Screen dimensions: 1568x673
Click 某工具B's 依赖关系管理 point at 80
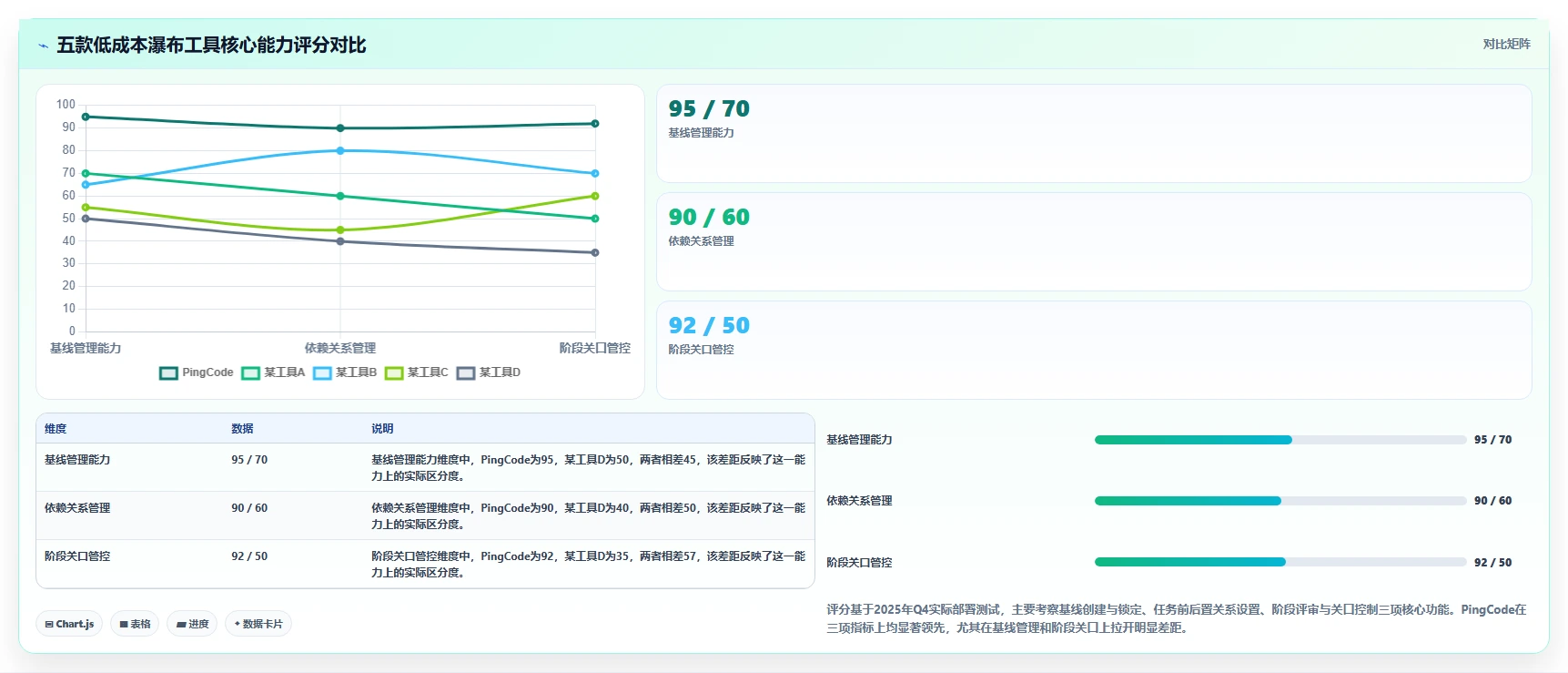pyautogui.click(x=340, y=150)
